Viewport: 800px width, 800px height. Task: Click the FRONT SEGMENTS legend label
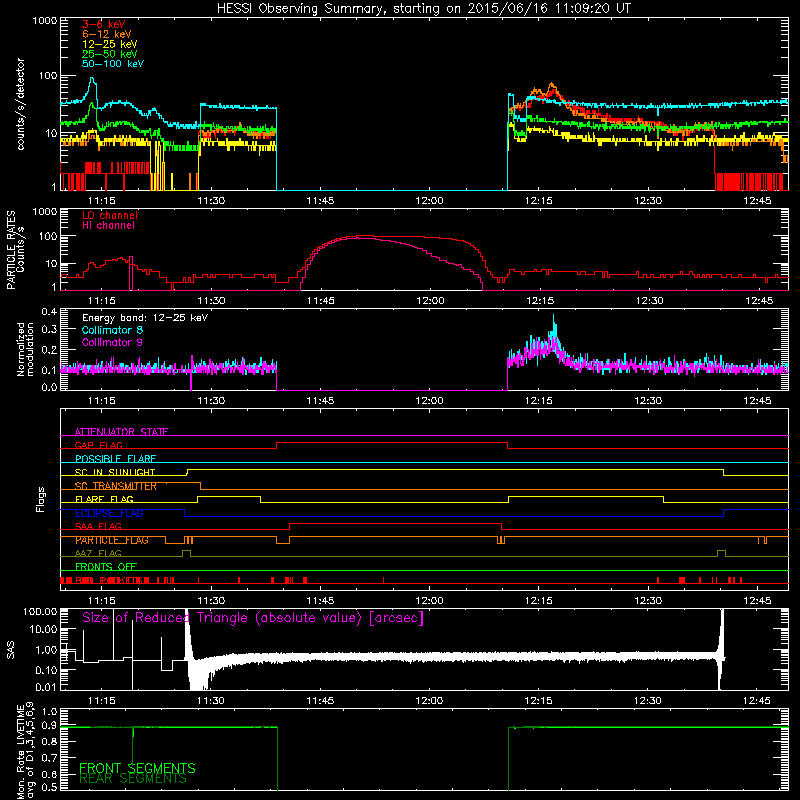click(137, 768)
